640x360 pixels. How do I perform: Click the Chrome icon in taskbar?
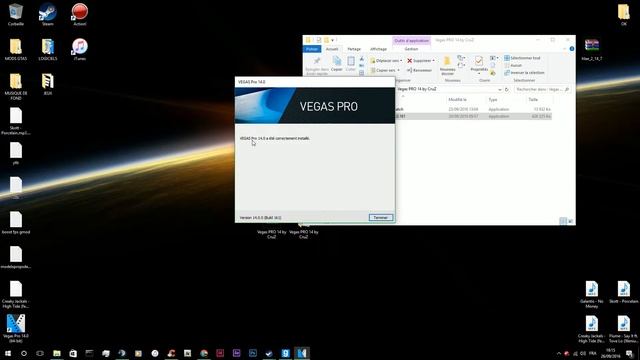[x=204, y=353]
